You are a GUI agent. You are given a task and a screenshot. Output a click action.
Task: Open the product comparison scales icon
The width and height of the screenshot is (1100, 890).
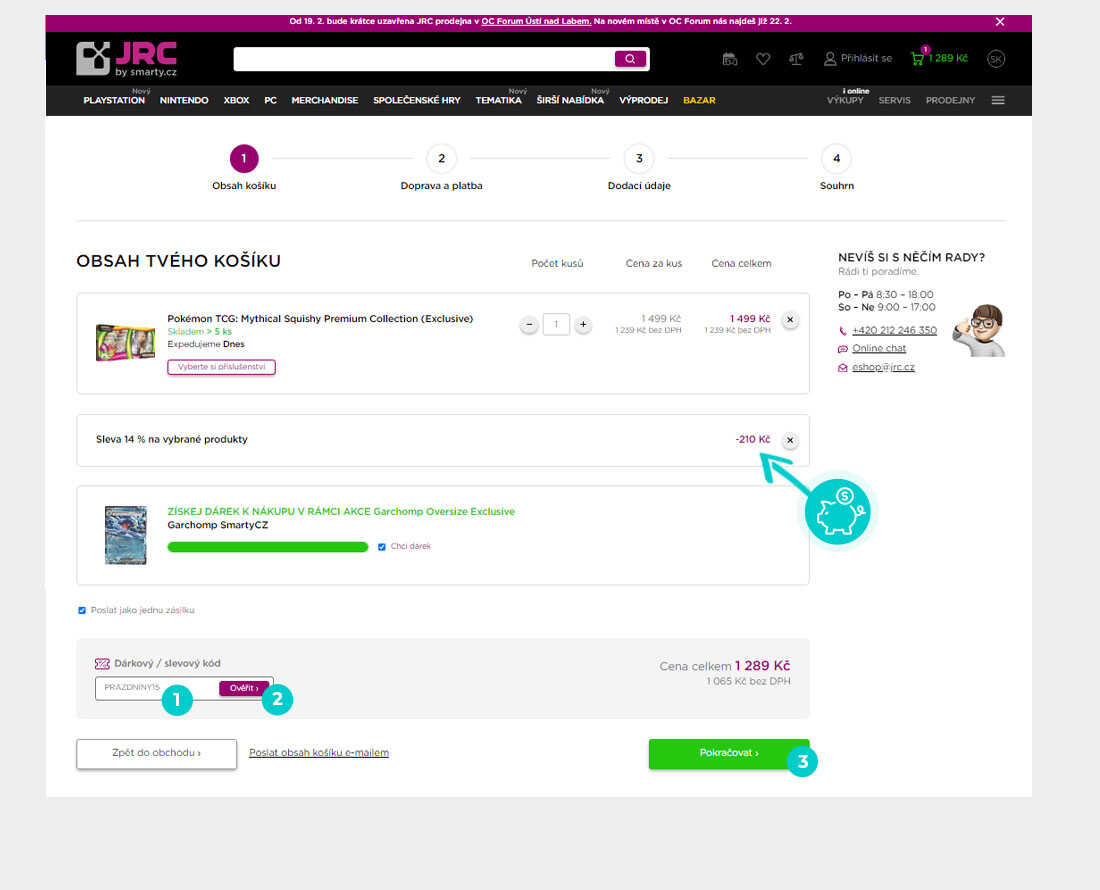(x=796, y=59)
